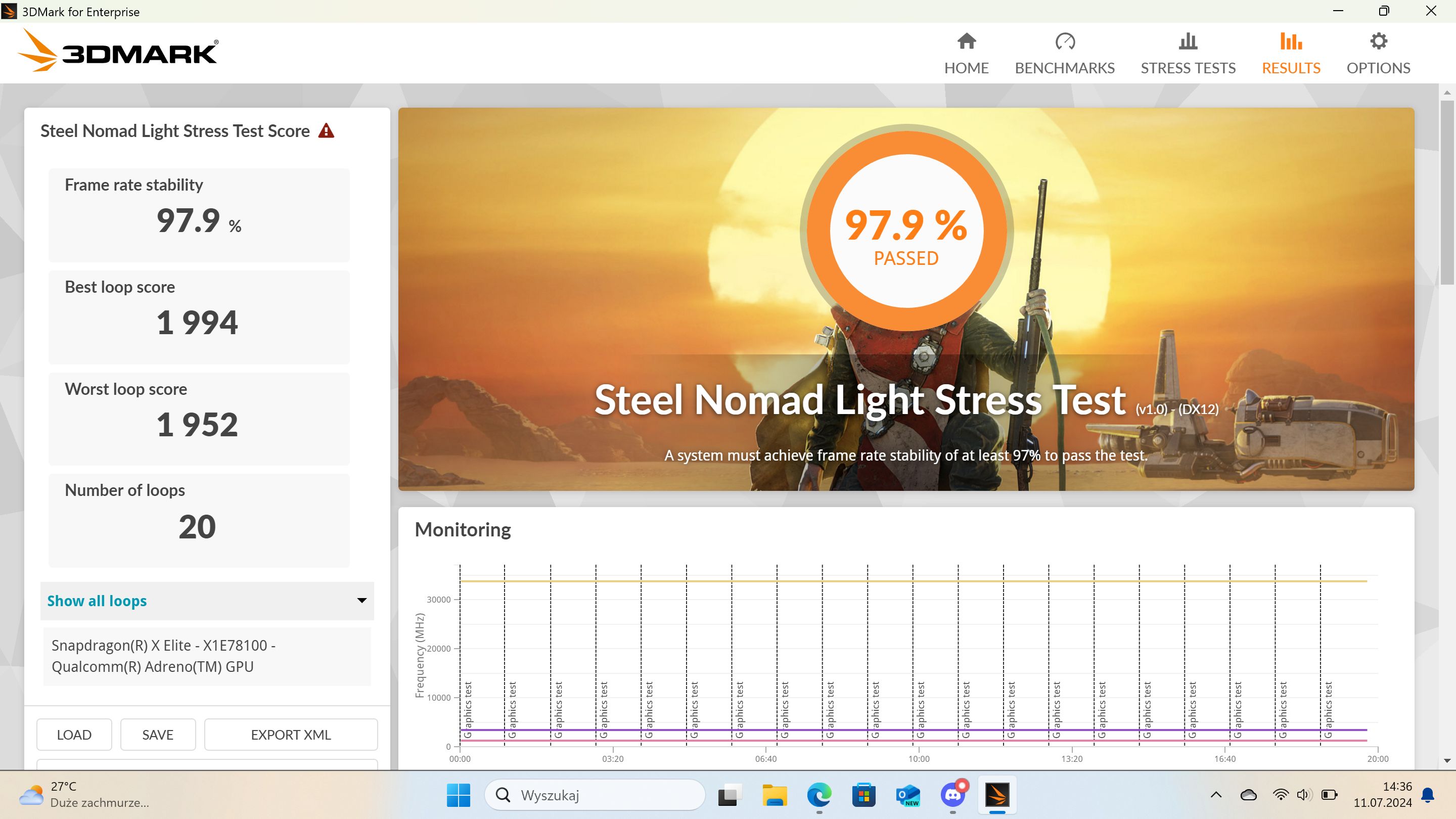Open Microsoft Edge from the taskbar
The height and width of the screenshot is (819, 1456).
click(x=819, y=795)
